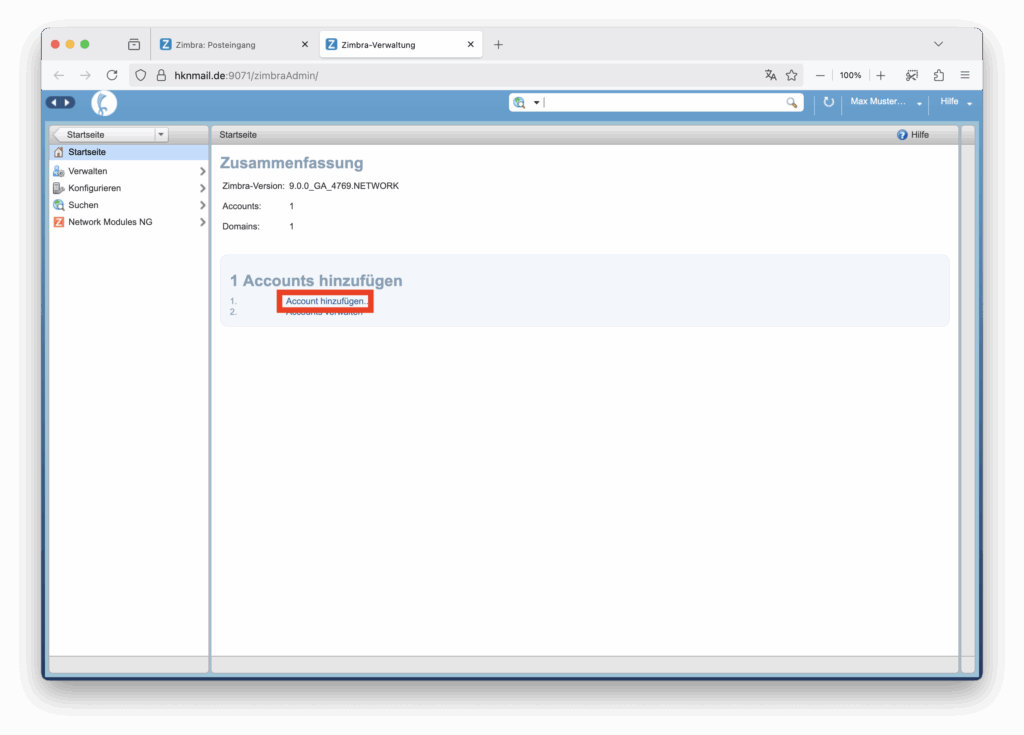Screen dimensions: 1024x735
Task: Go back with the browser back arrow
Action: 59,75
